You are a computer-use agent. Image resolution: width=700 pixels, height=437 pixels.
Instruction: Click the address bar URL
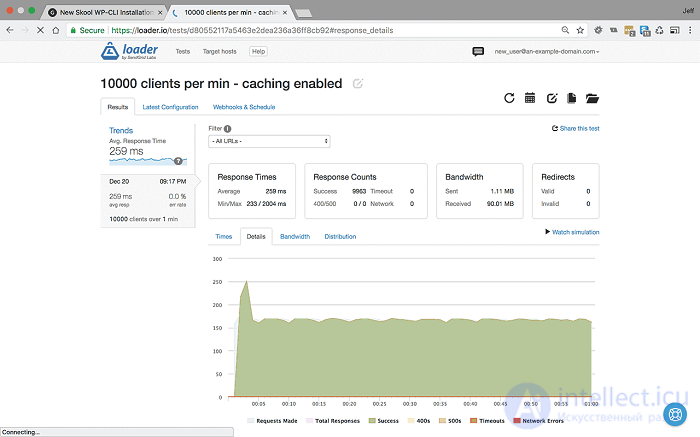coord(252,30)
